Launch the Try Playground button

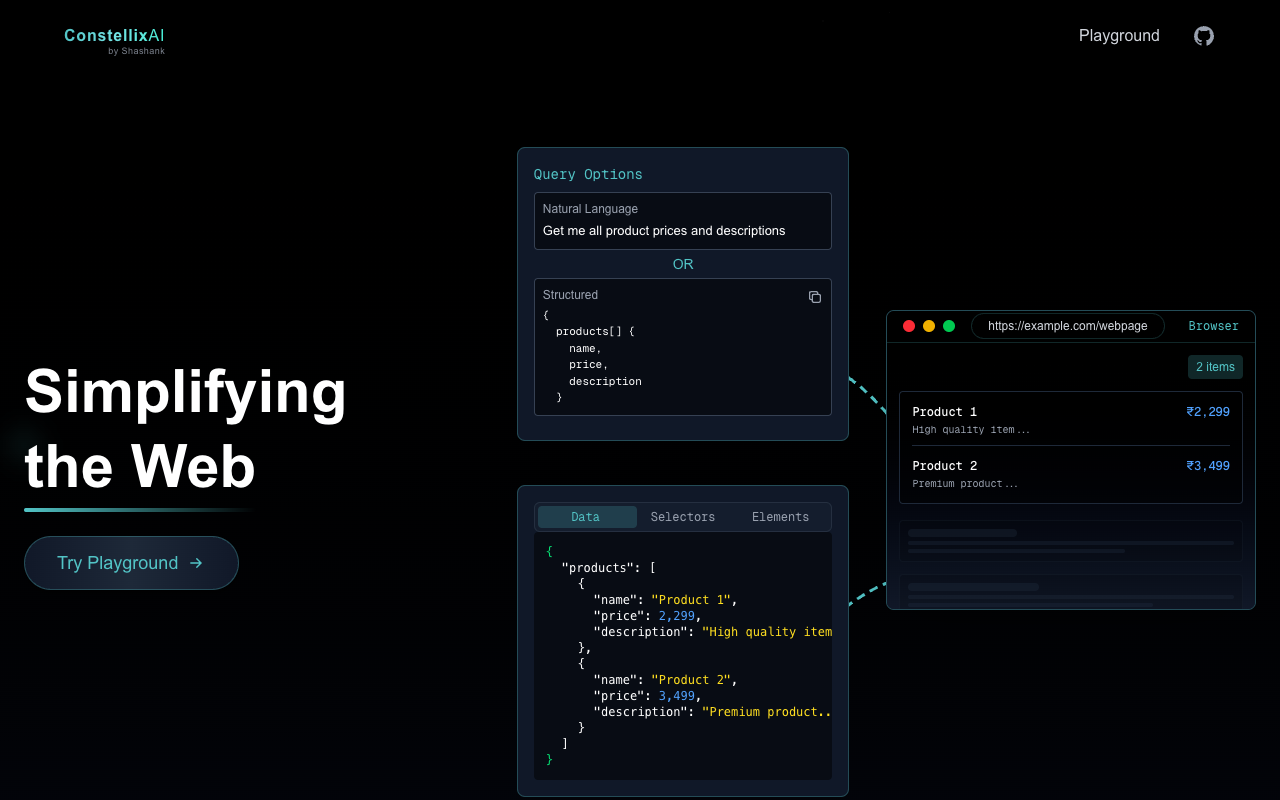(131, 563)
